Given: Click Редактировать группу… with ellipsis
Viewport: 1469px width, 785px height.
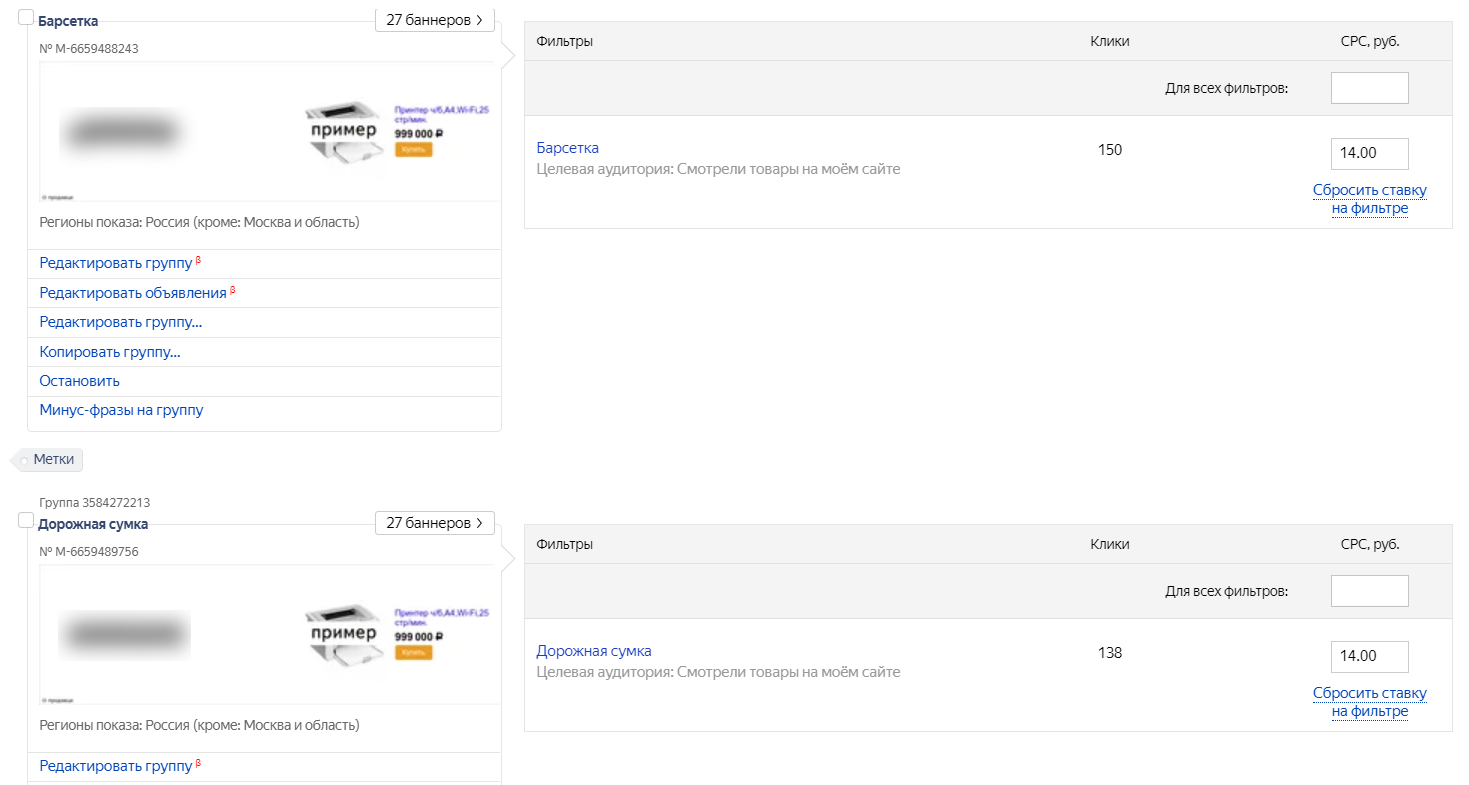Looking at the screenshot, I should (121, 322).
